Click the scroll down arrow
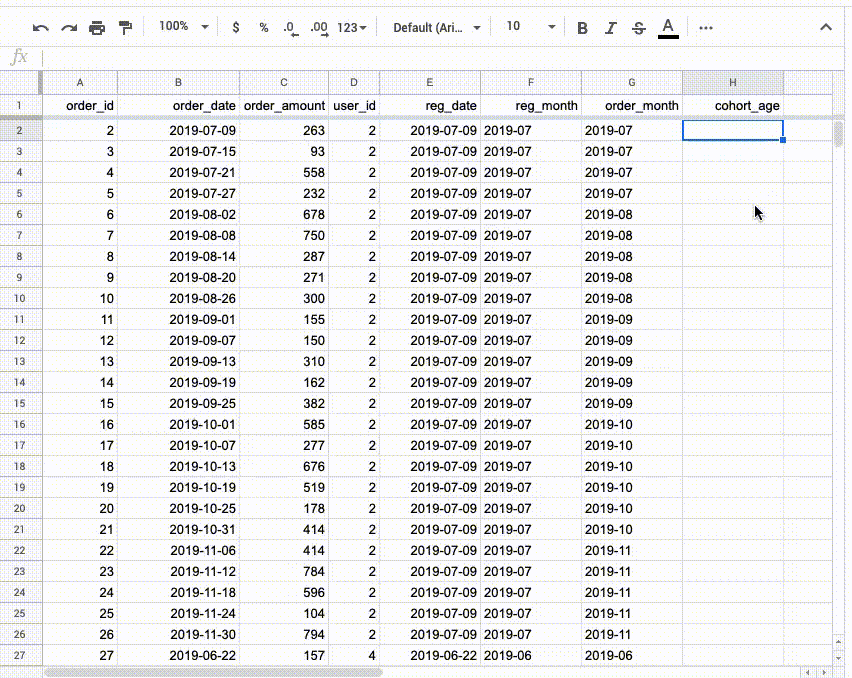The height and width of the screenshot is (678, 852). tap(838, 658)
